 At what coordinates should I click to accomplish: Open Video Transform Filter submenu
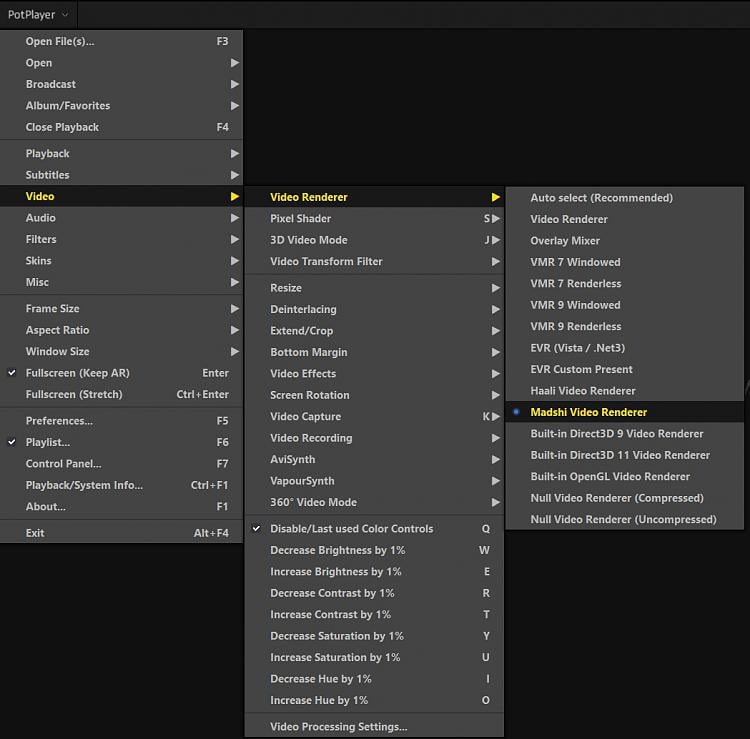[x=375, y=262]
